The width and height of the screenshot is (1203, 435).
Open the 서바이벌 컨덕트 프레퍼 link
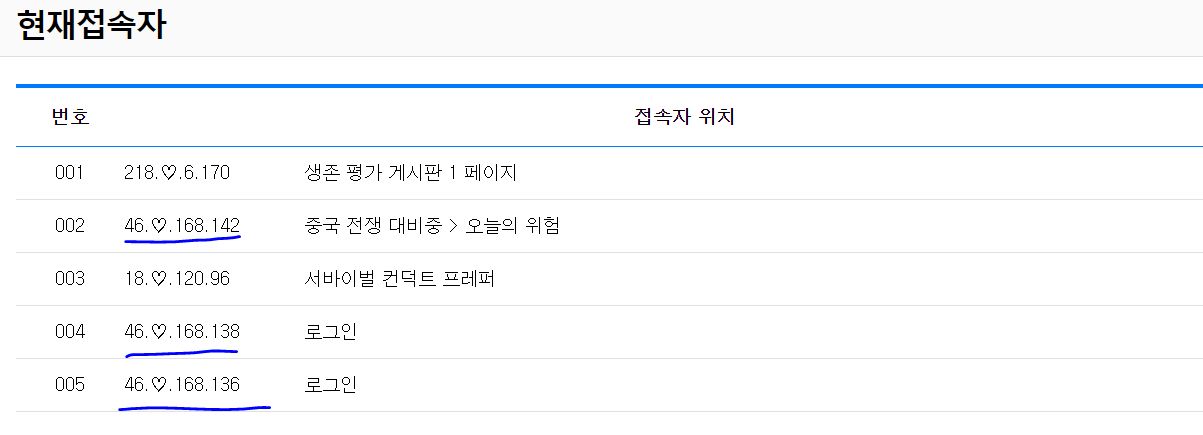[399, 279]
